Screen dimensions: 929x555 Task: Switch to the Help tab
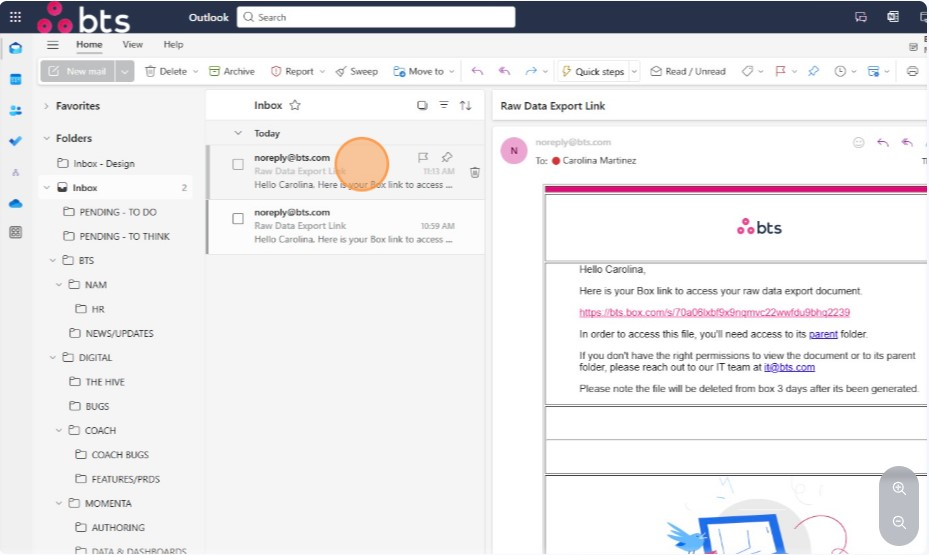pyautogui.click(x=173, y=44)
